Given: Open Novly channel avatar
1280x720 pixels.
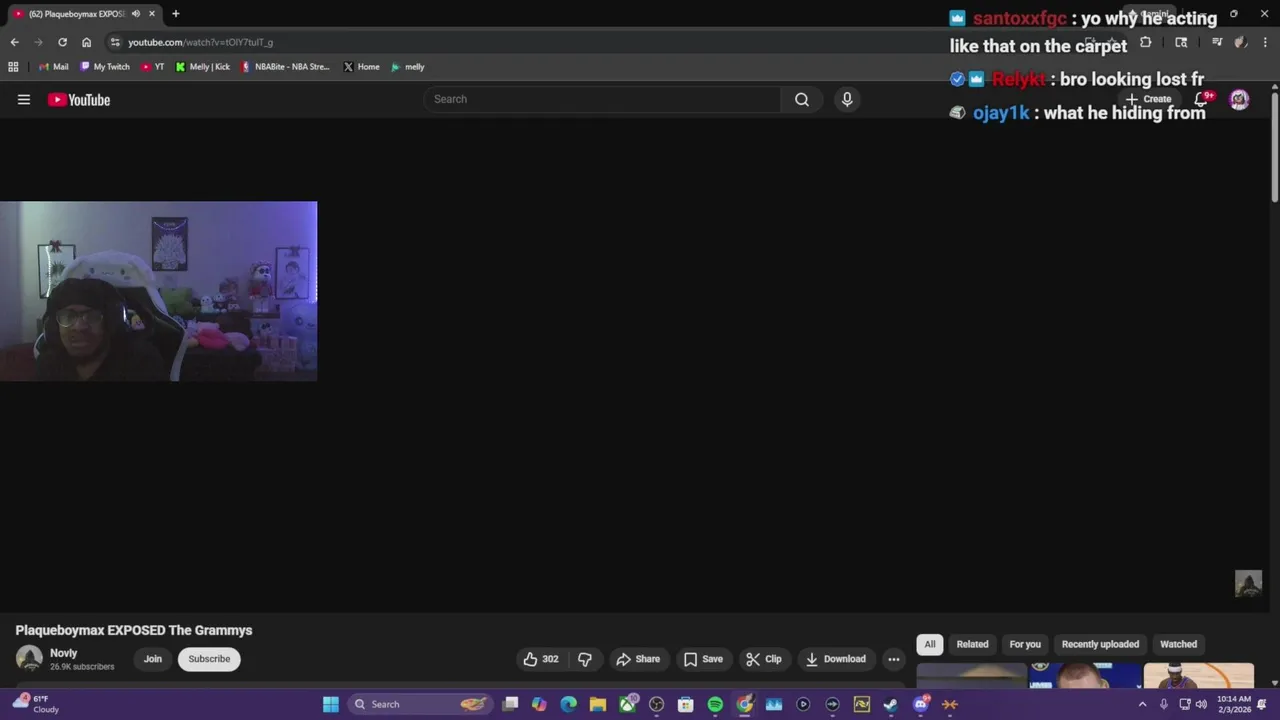Looking at the screenshot, I should pos(29,658).
